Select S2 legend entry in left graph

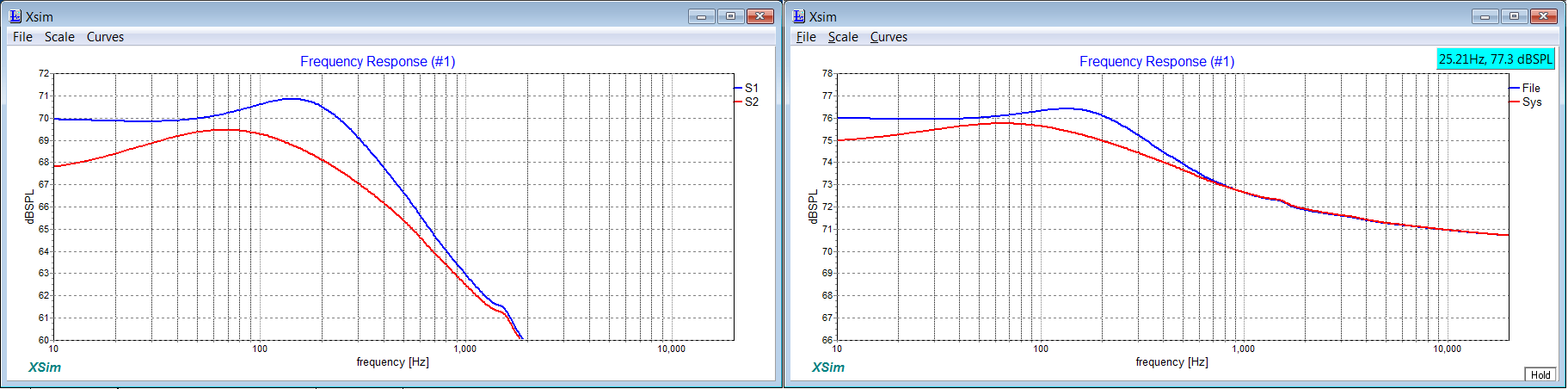(x=747, y=102)
